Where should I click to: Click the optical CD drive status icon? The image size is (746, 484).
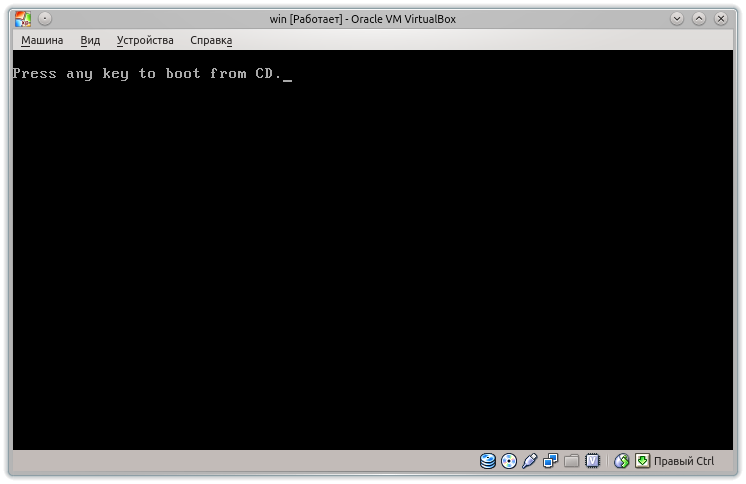pyautogui.click(x=509, y=461)
